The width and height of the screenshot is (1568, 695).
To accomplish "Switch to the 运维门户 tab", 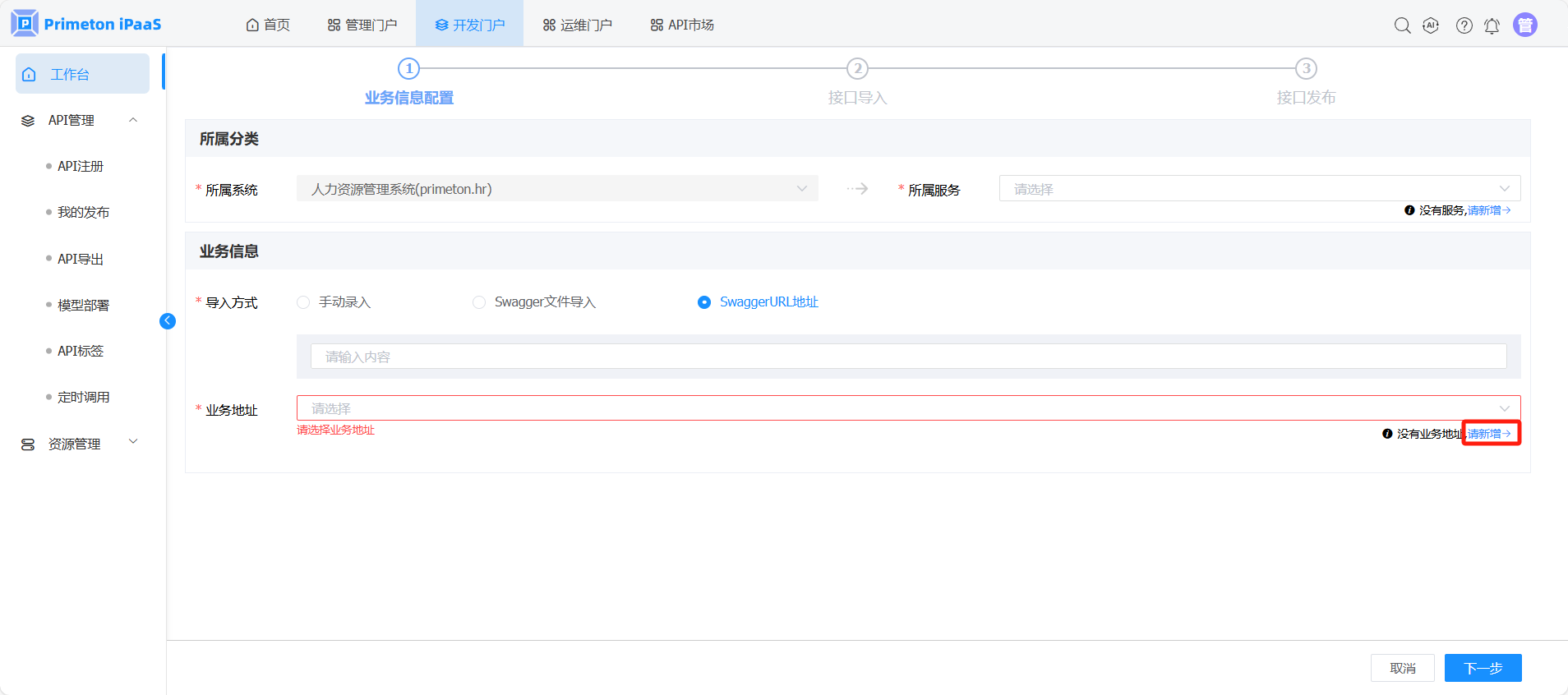I will (578, 25).
